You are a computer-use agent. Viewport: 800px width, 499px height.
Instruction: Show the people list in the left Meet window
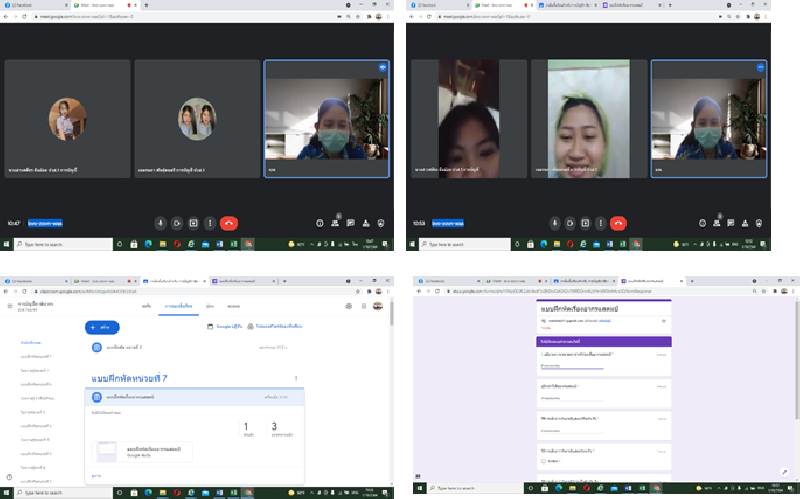[335, 223]
